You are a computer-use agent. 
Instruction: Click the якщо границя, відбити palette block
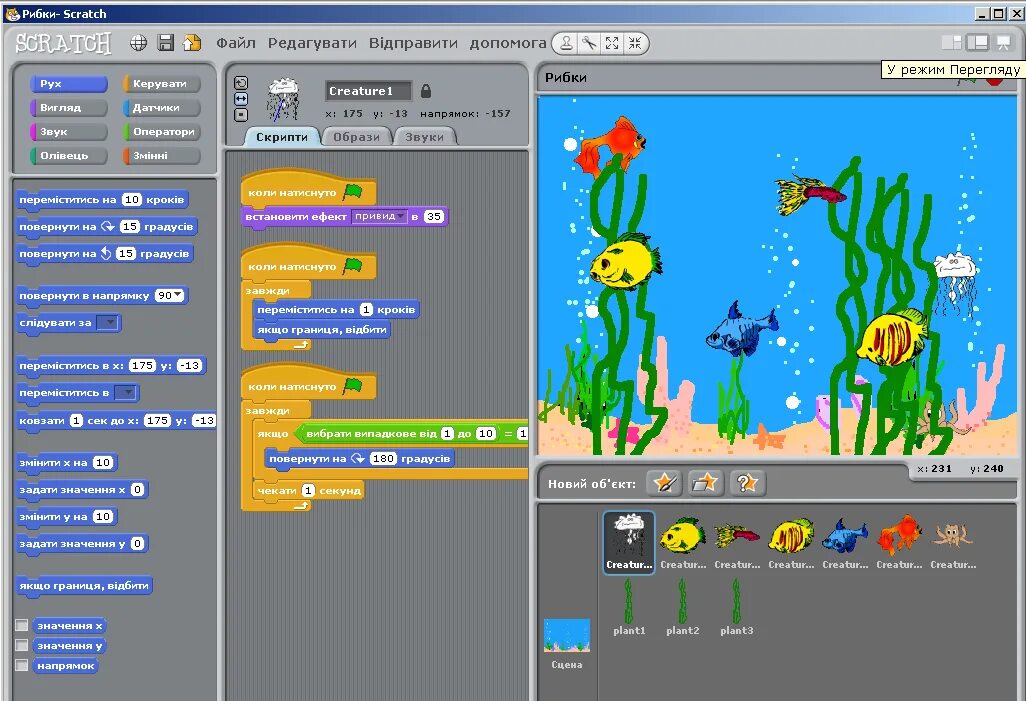coord(84,585)
